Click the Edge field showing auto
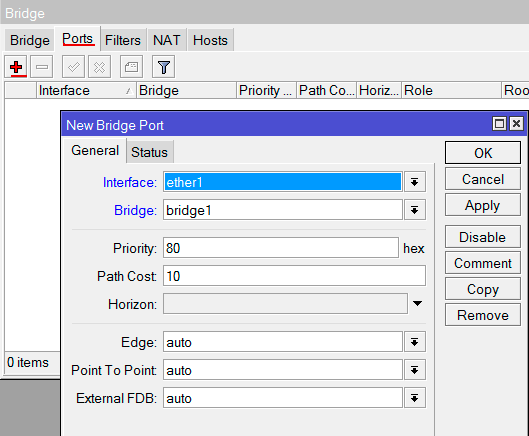Image resolution: width=529 pixels, height=436 pixels. click(283, 342)
